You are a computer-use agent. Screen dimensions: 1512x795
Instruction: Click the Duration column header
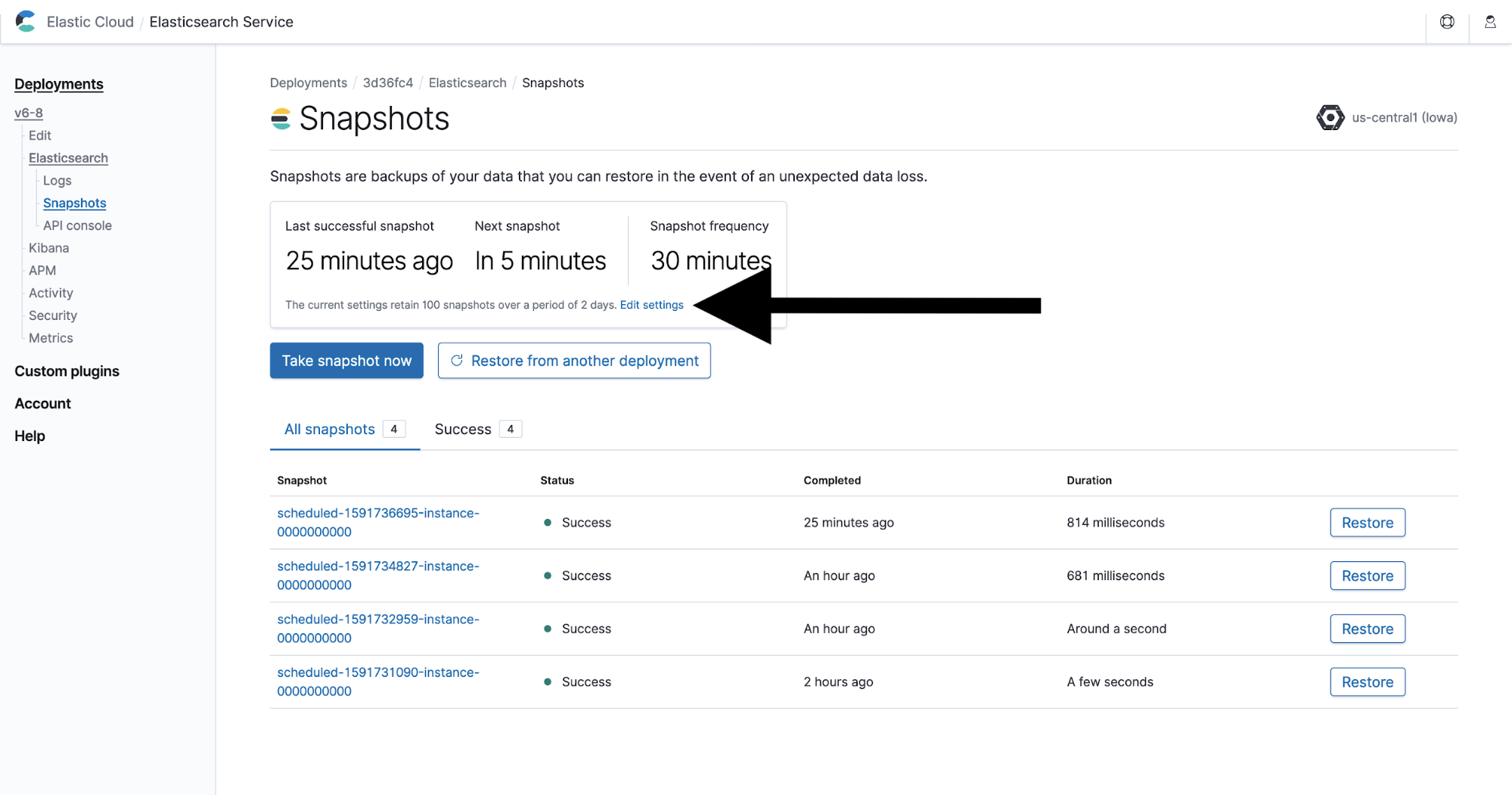(1089, 480)
